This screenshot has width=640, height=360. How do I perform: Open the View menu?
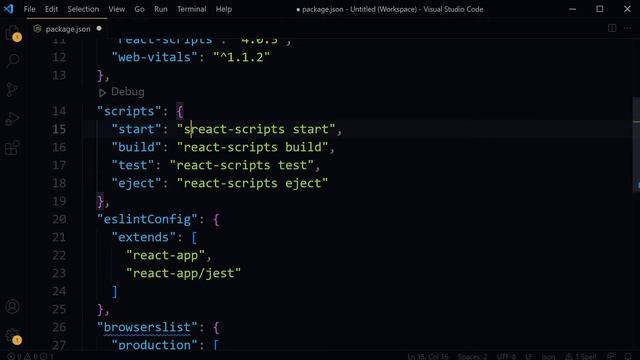pyautogui.click(x=117, y=9)
